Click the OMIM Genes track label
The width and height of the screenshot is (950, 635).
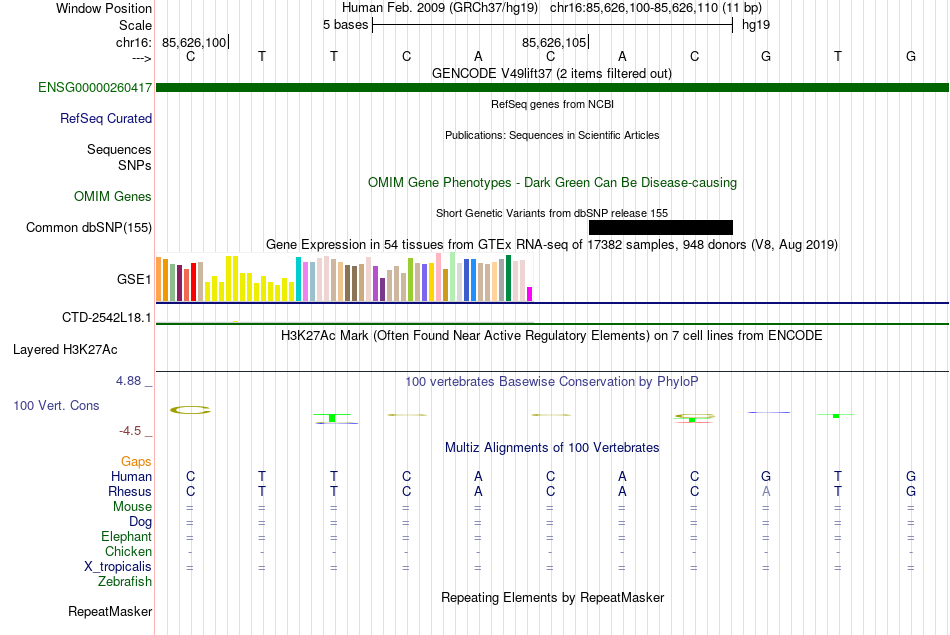click(x=113, y=196)
